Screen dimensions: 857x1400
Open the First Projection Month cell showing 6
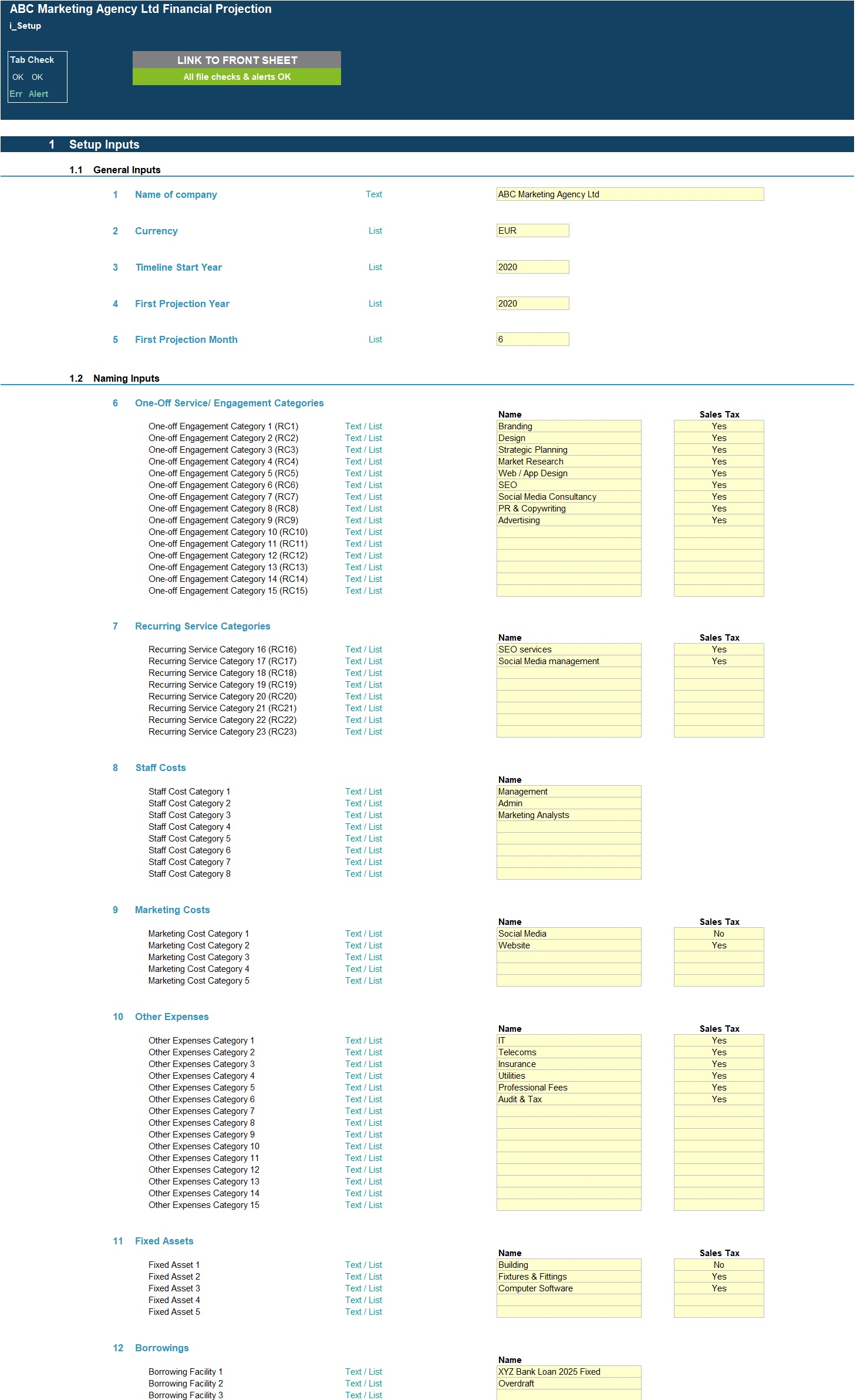[x=532, y=339]
